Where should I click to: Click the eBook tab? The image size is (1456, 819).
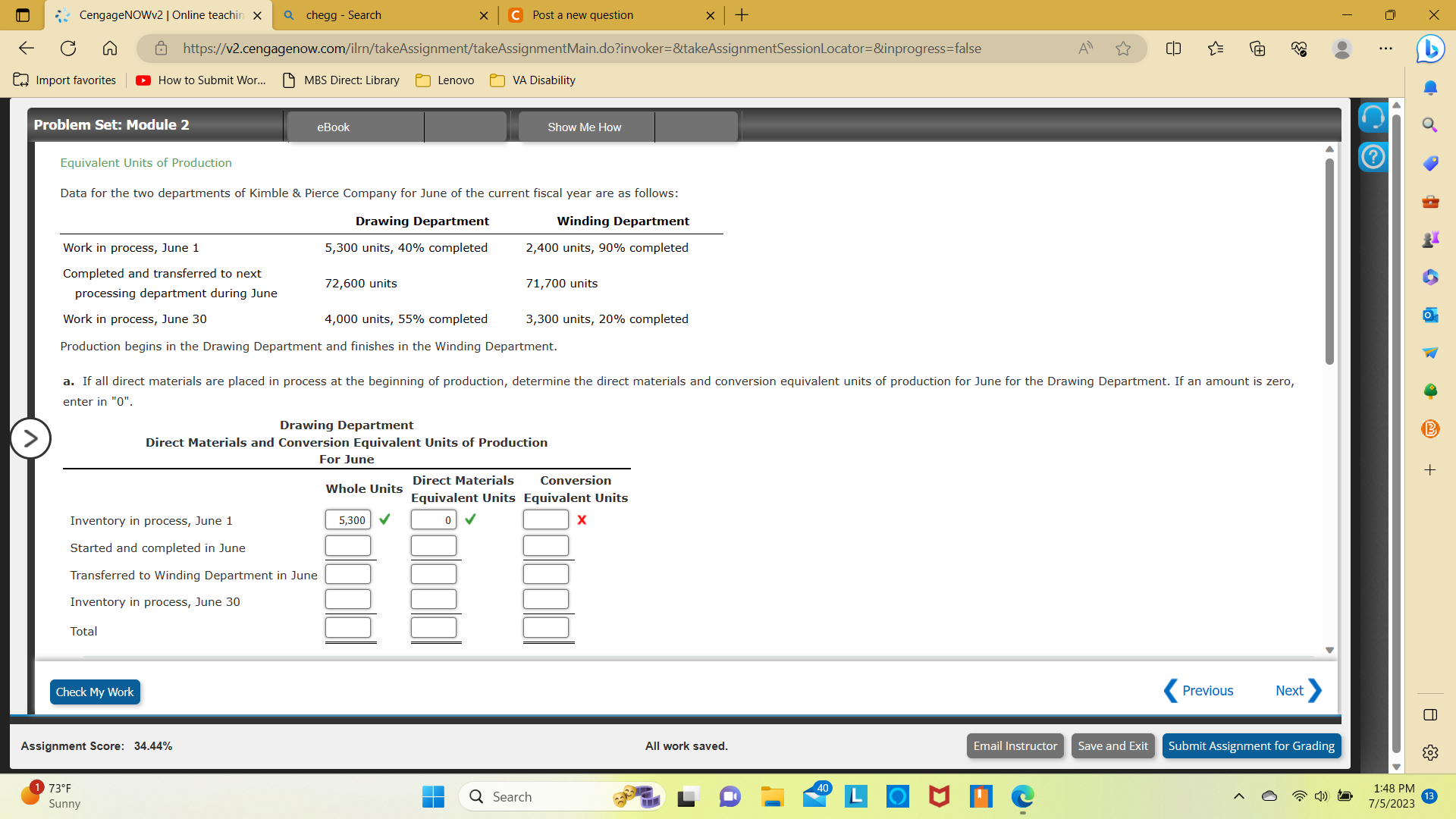tap(335, 127)
